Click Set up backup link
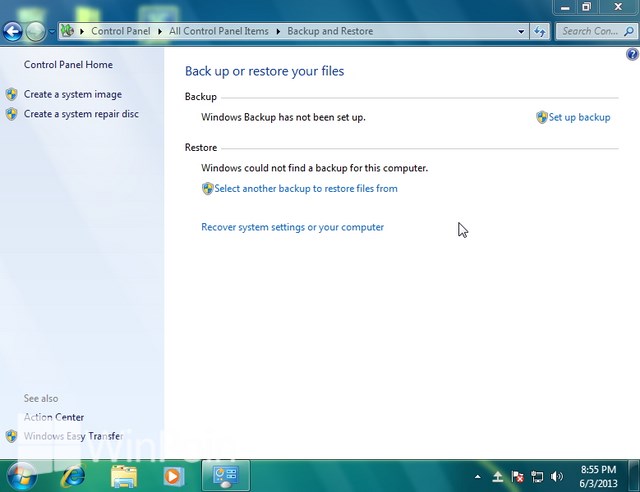The width and height of the screenshot is (640, 492). (579, 117)
